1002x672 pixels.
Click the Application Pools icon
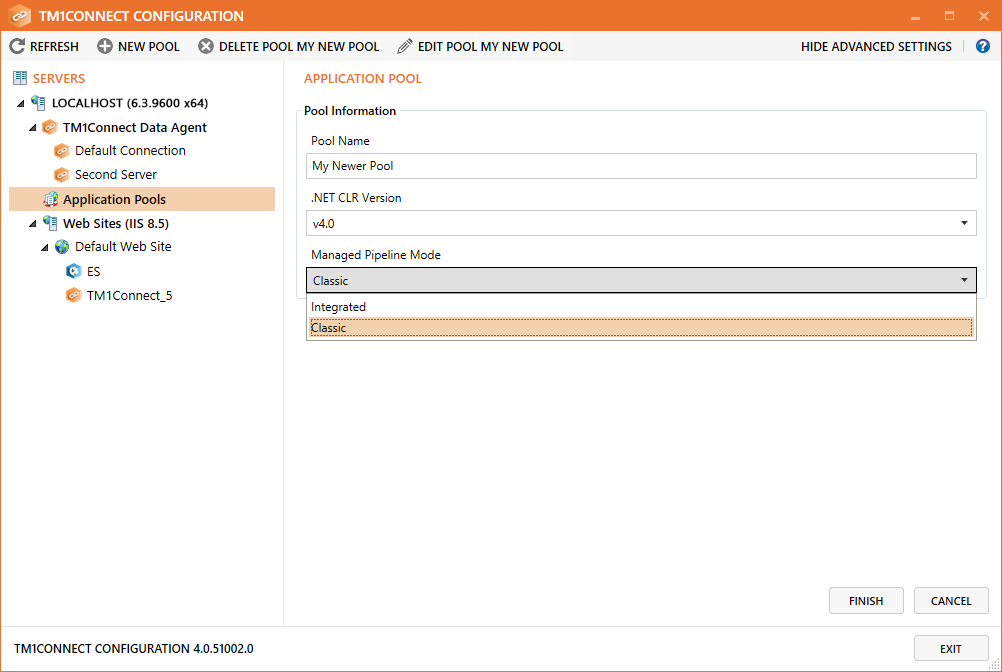click(x=50, y=199)
